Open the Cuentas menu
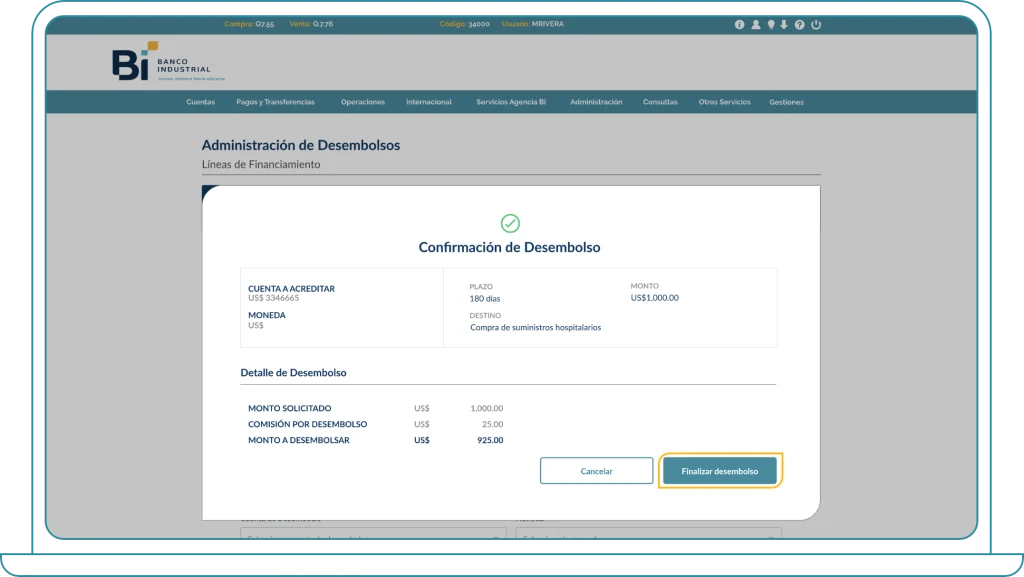The height and width of the screenshot is (577, 1024). click(200, 102)
